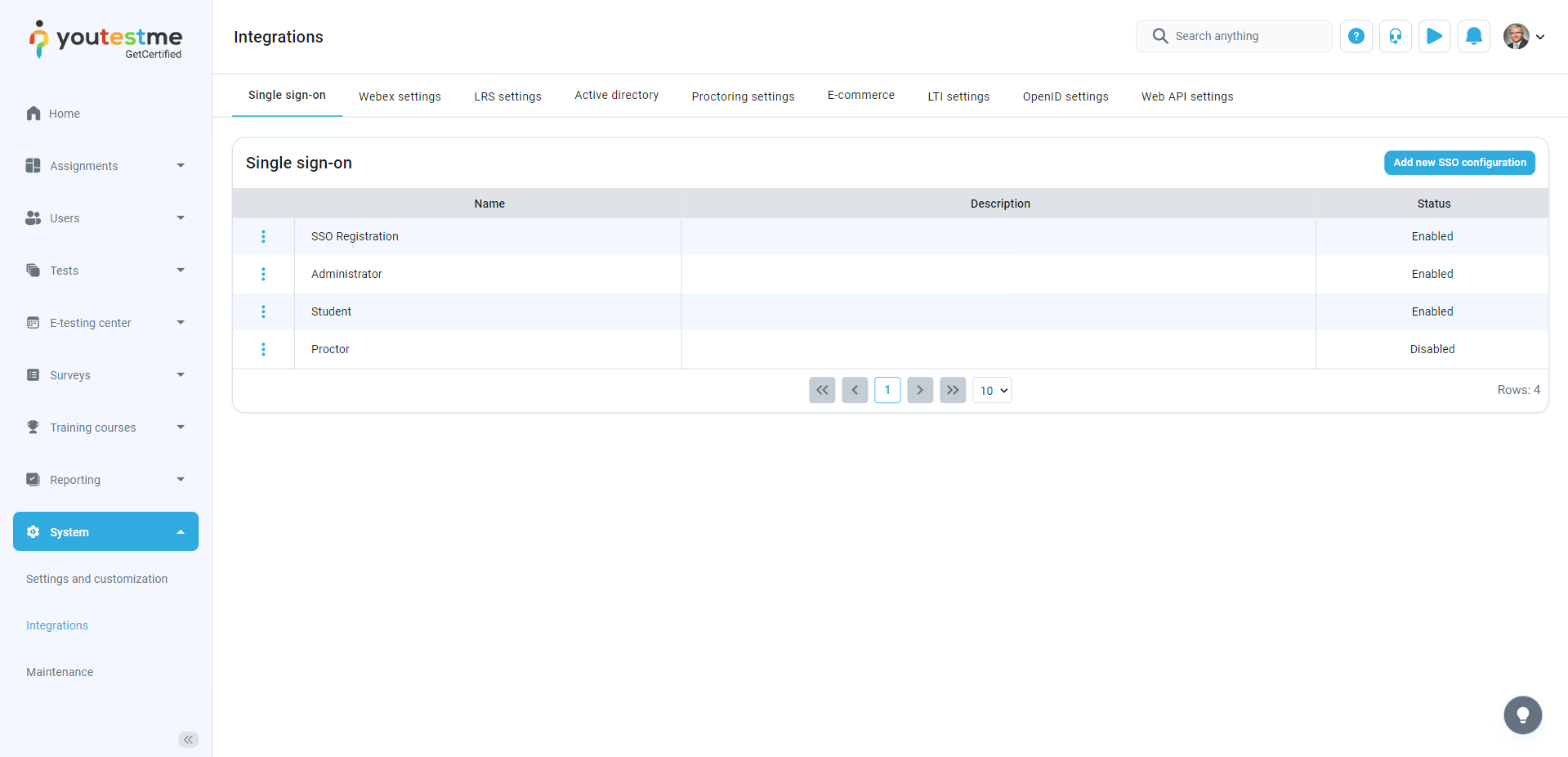Open the three-dot menu for Proctor row
The width and height of the screenshot is (1568, 757).
point(263,349)
